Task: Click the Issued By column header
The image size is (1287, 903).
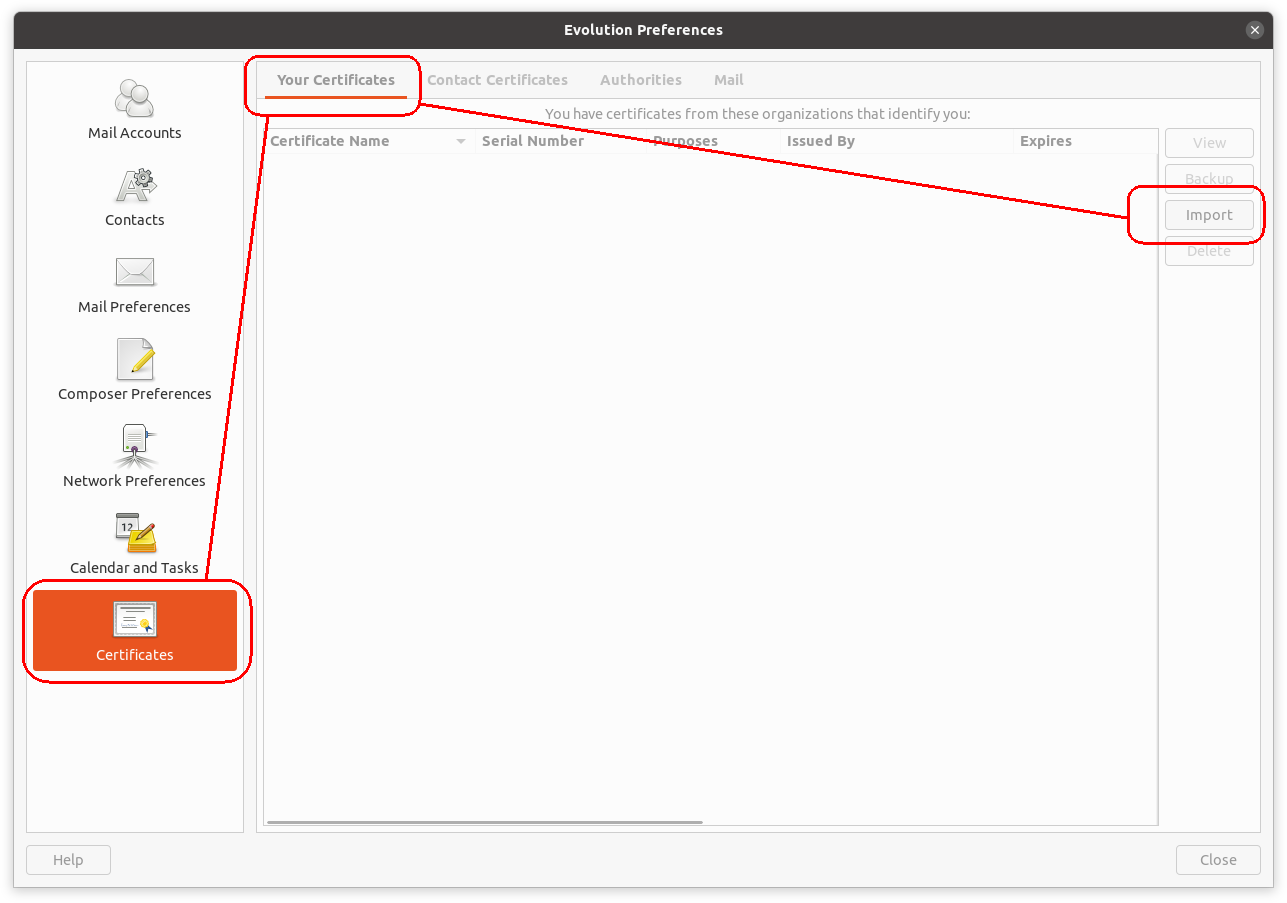Action: tap(821, 141)
